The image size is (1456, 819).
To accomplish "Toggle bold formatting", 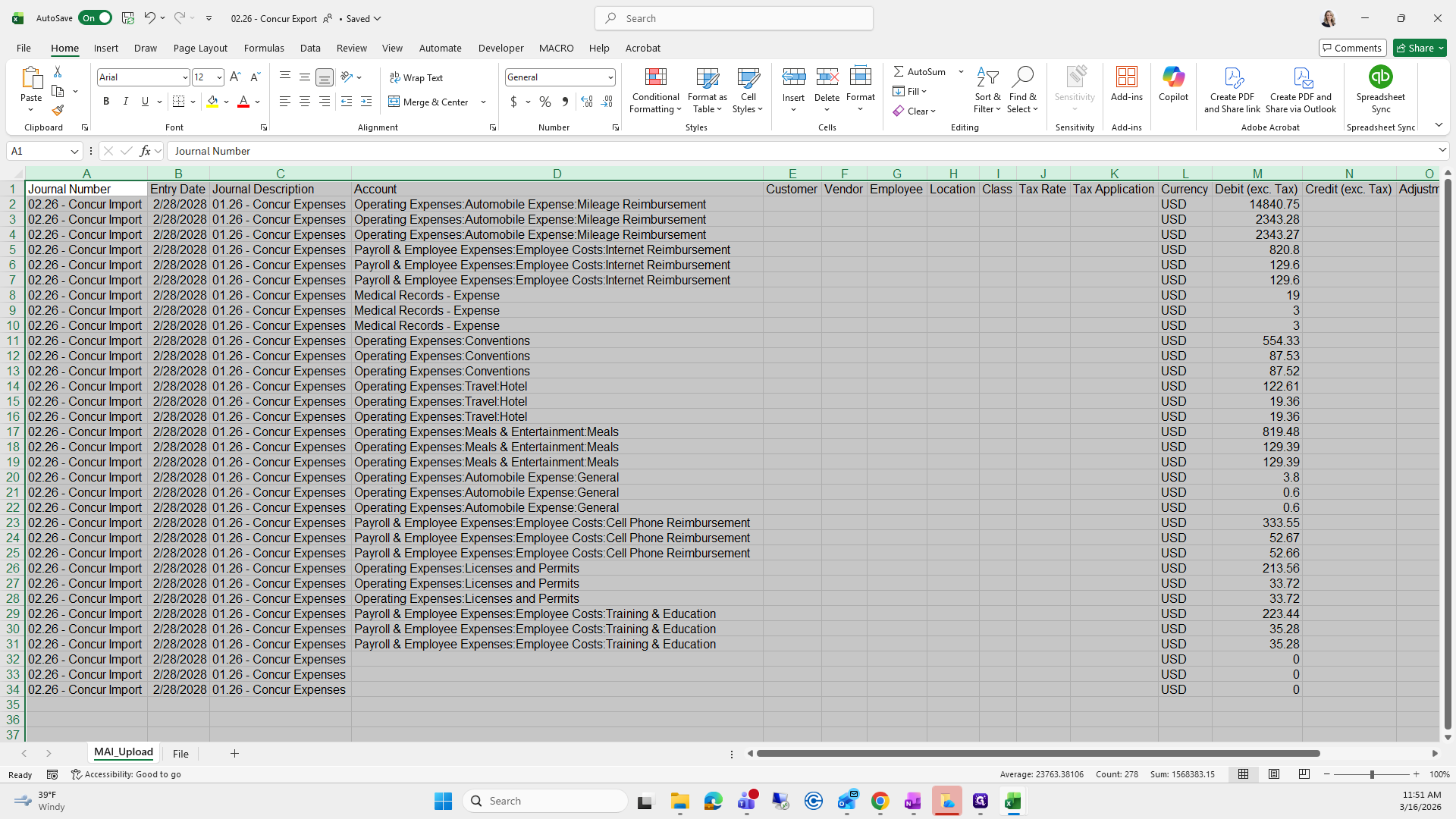I will (106, 102).
